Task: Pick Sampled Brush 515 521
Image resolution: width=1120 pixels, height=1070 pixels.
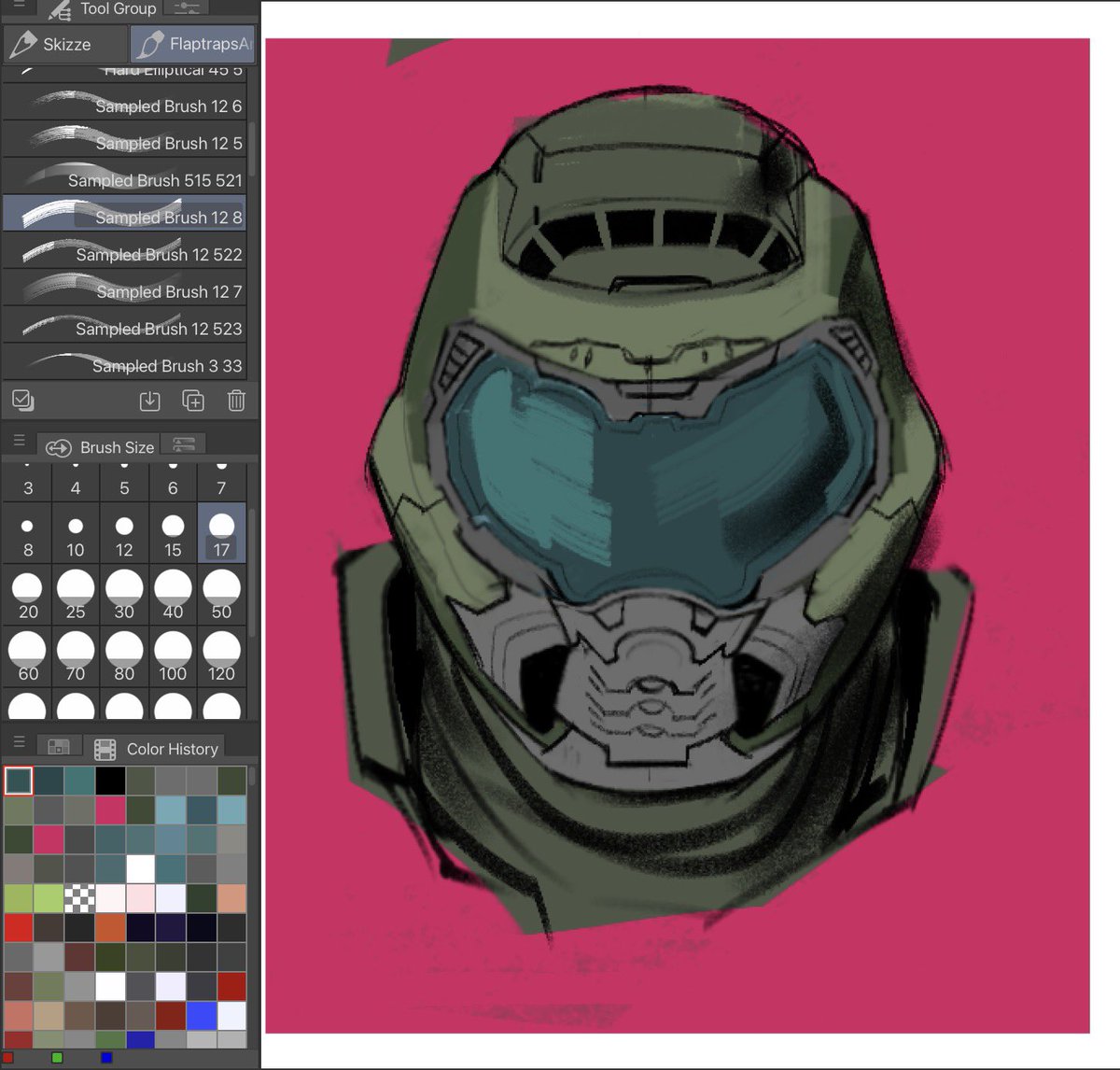Action: tap(124, 178)
